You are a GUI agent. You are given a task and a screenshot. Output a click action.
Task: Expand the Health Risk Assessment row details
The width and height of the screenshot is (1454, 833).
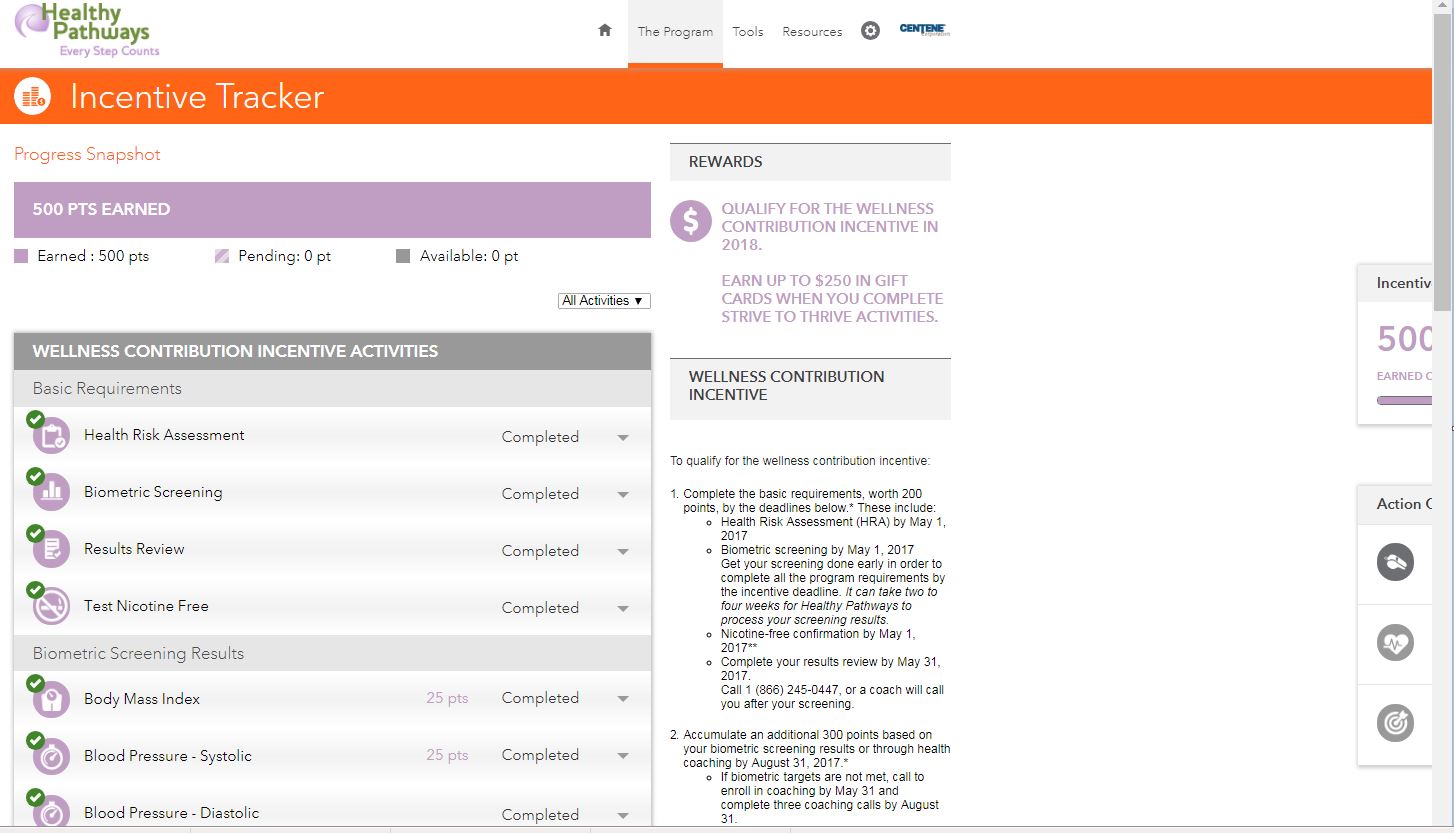(622, 437)
